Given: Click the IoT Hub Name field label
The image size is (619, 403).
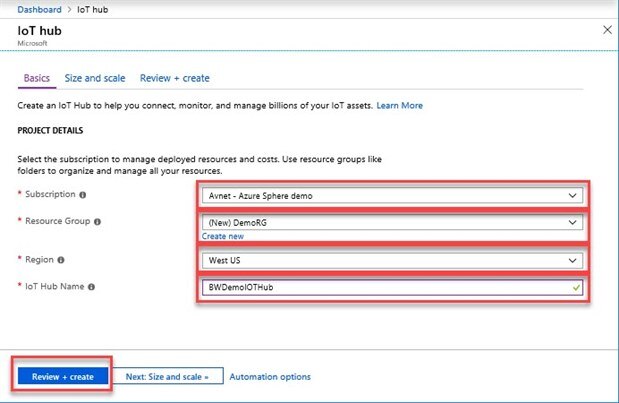Looking at the screenshot, I should pyautogui.click(x=54, y=287).
